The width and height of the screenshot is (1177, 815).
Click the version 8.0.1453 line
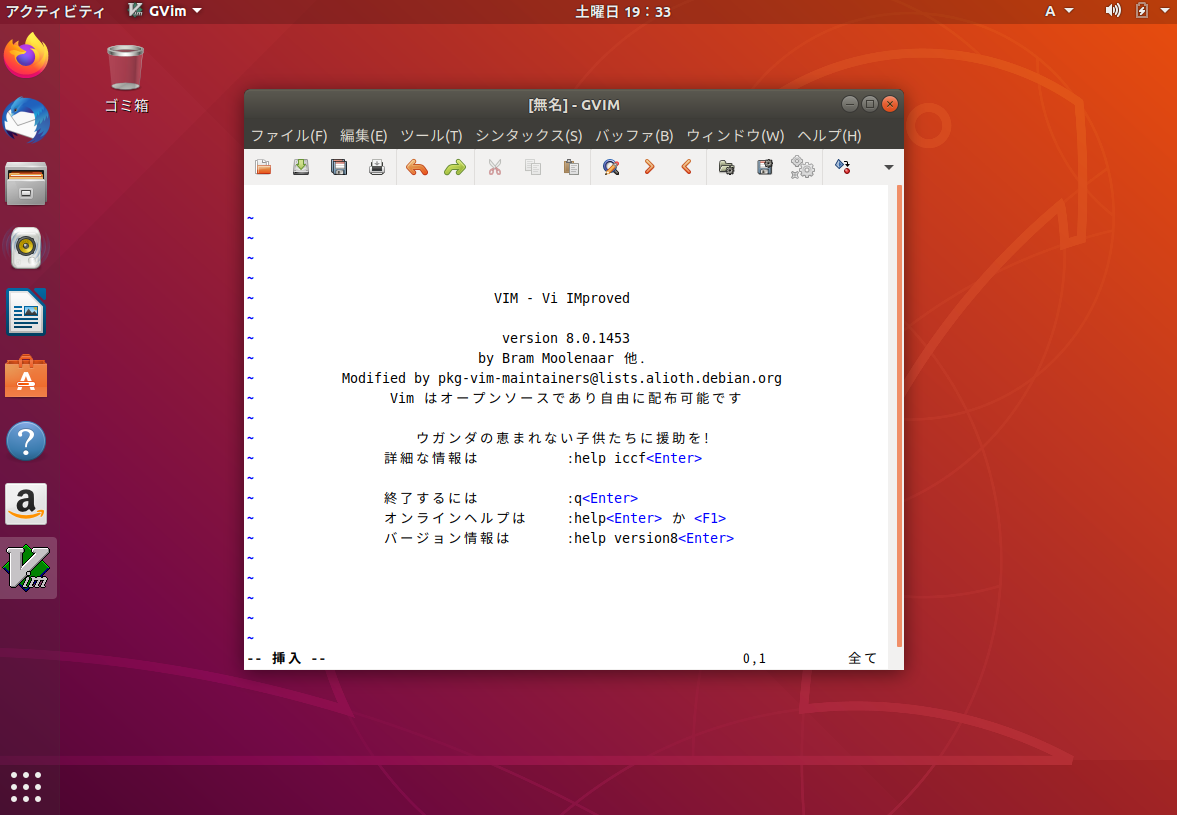point(566,338)
